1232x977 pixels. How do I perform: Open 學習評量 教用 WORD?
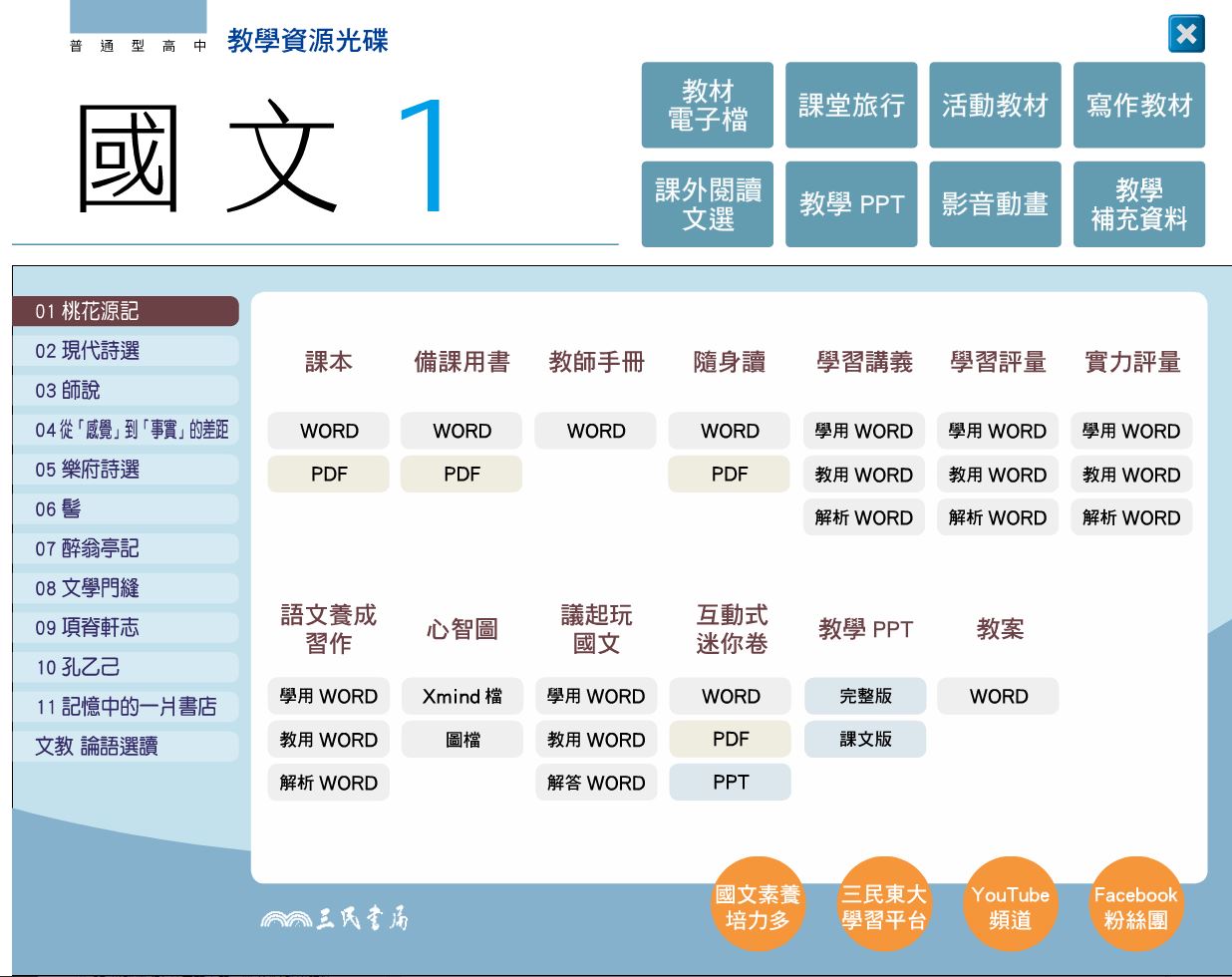(x=998, y=475)
